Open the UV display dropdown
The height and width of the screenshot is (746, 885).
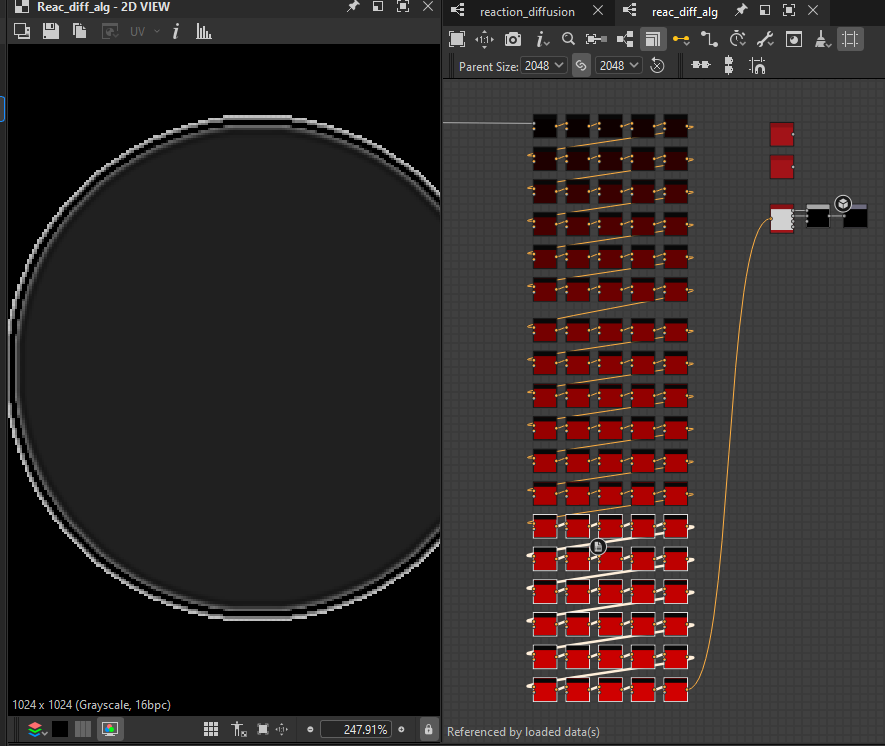145,32
